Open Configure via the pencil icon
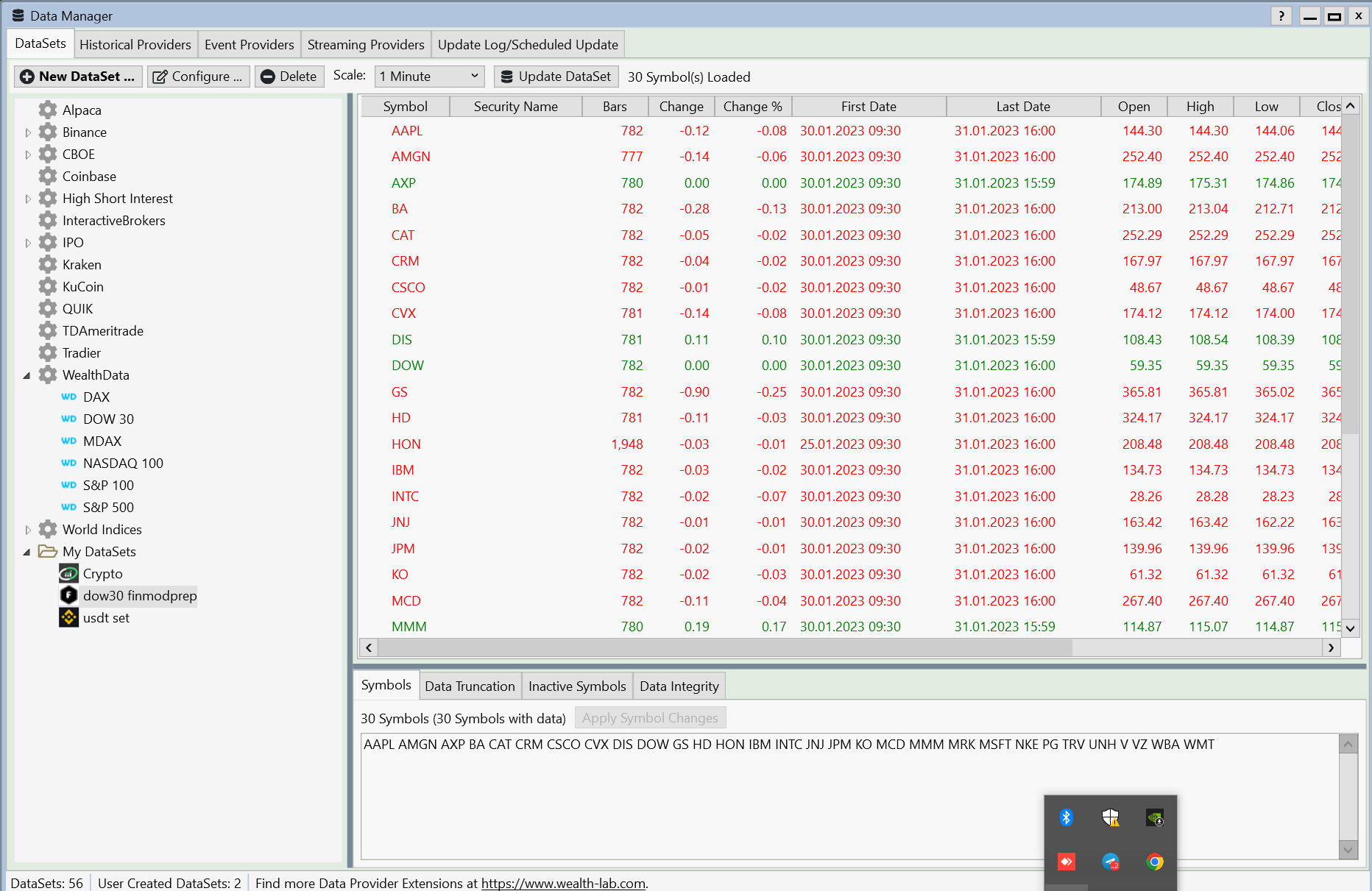The height and width of the screenshot is (891, 1372). coord(160,76)
